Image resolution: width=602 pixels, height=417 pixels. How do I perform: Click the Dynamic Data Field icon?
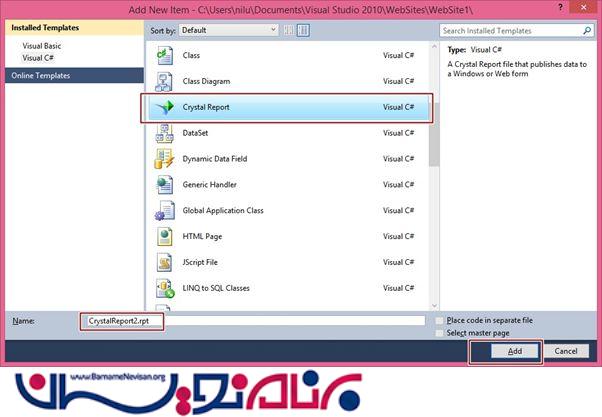(164, 159)
